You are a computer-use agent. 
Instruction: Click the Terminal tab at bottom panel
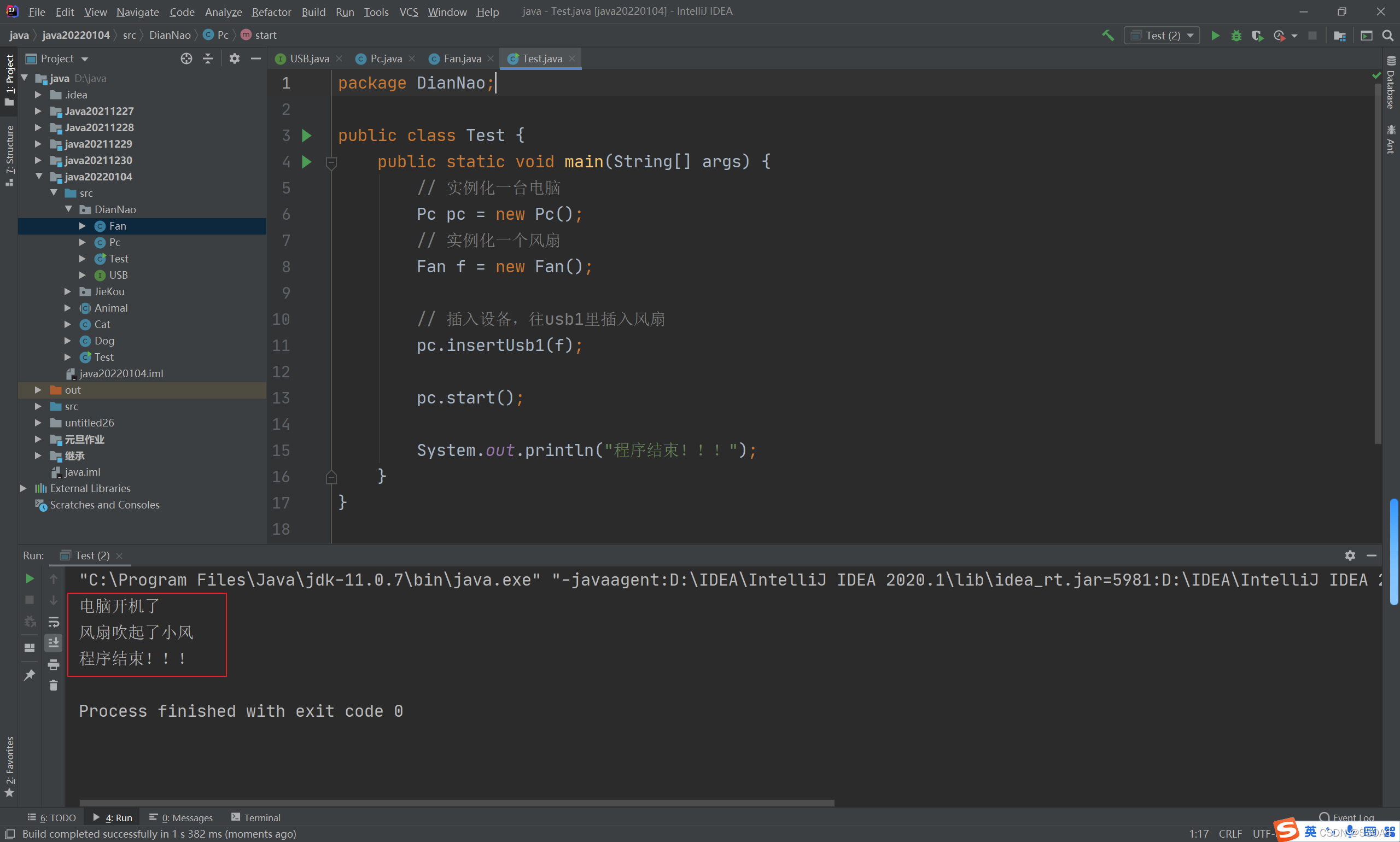pyautogui.click(x=258, y=817)
